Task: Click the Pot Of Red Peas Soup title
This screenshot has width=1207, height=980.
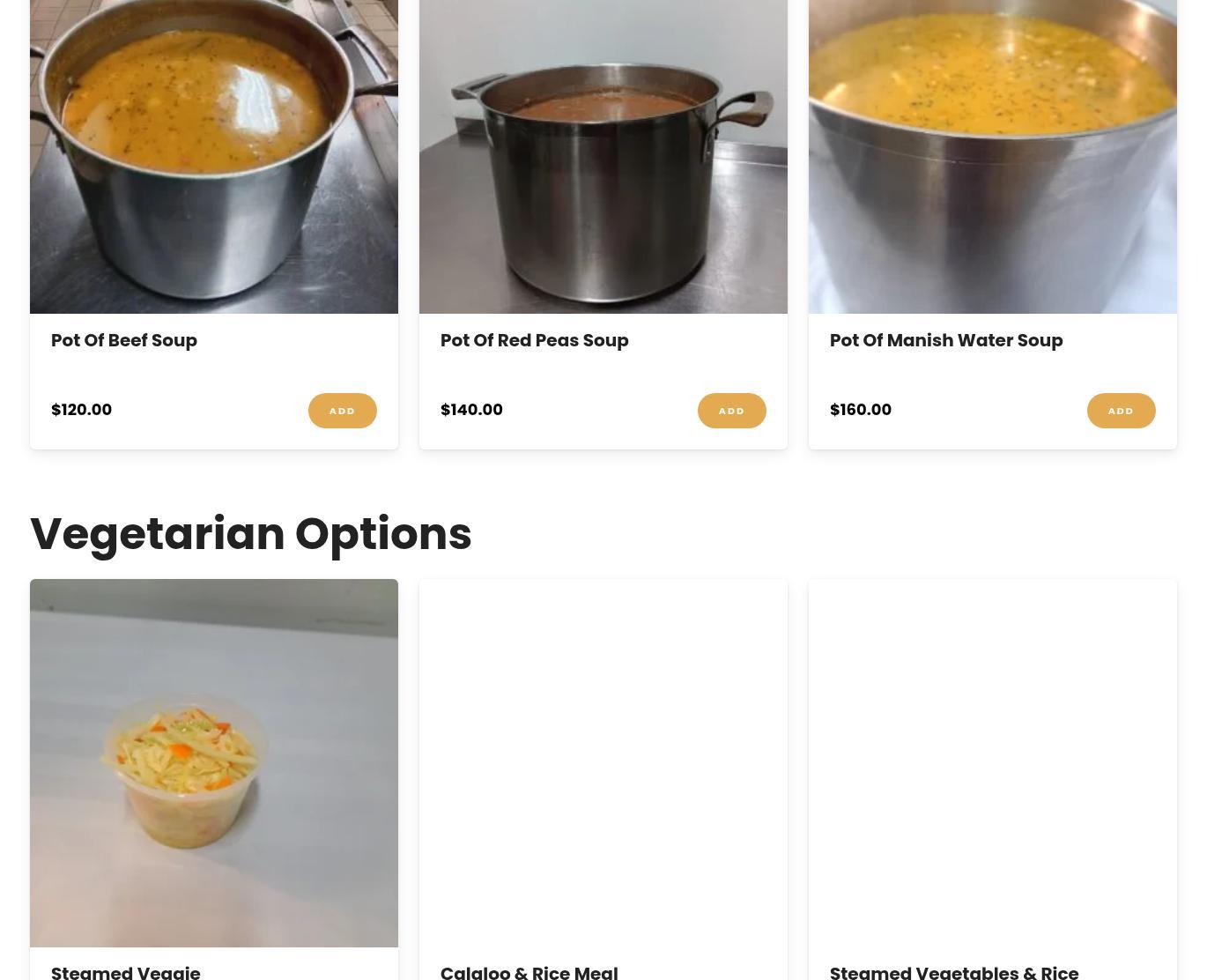Action: 535,340
